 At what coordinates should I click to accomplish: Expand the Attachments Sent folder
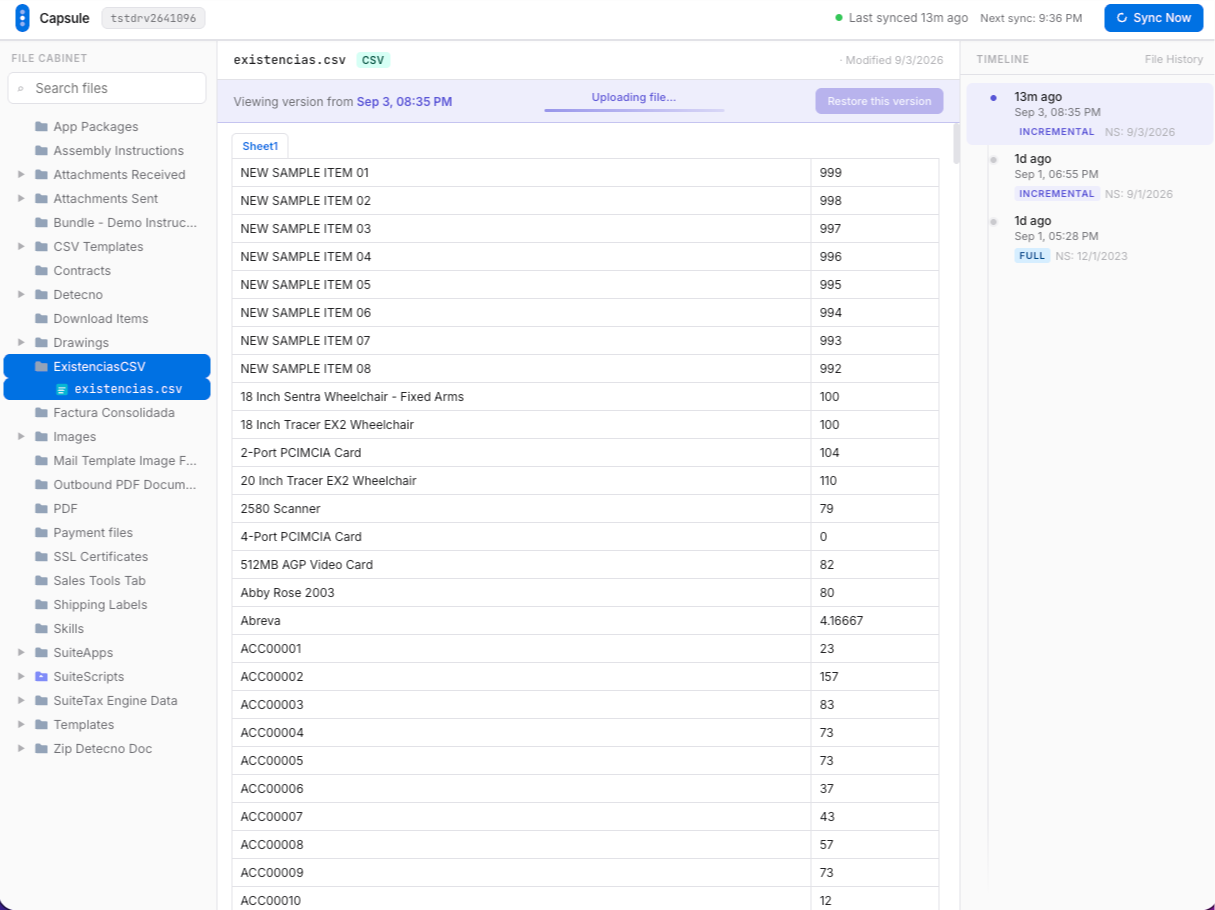click(21, 199)
